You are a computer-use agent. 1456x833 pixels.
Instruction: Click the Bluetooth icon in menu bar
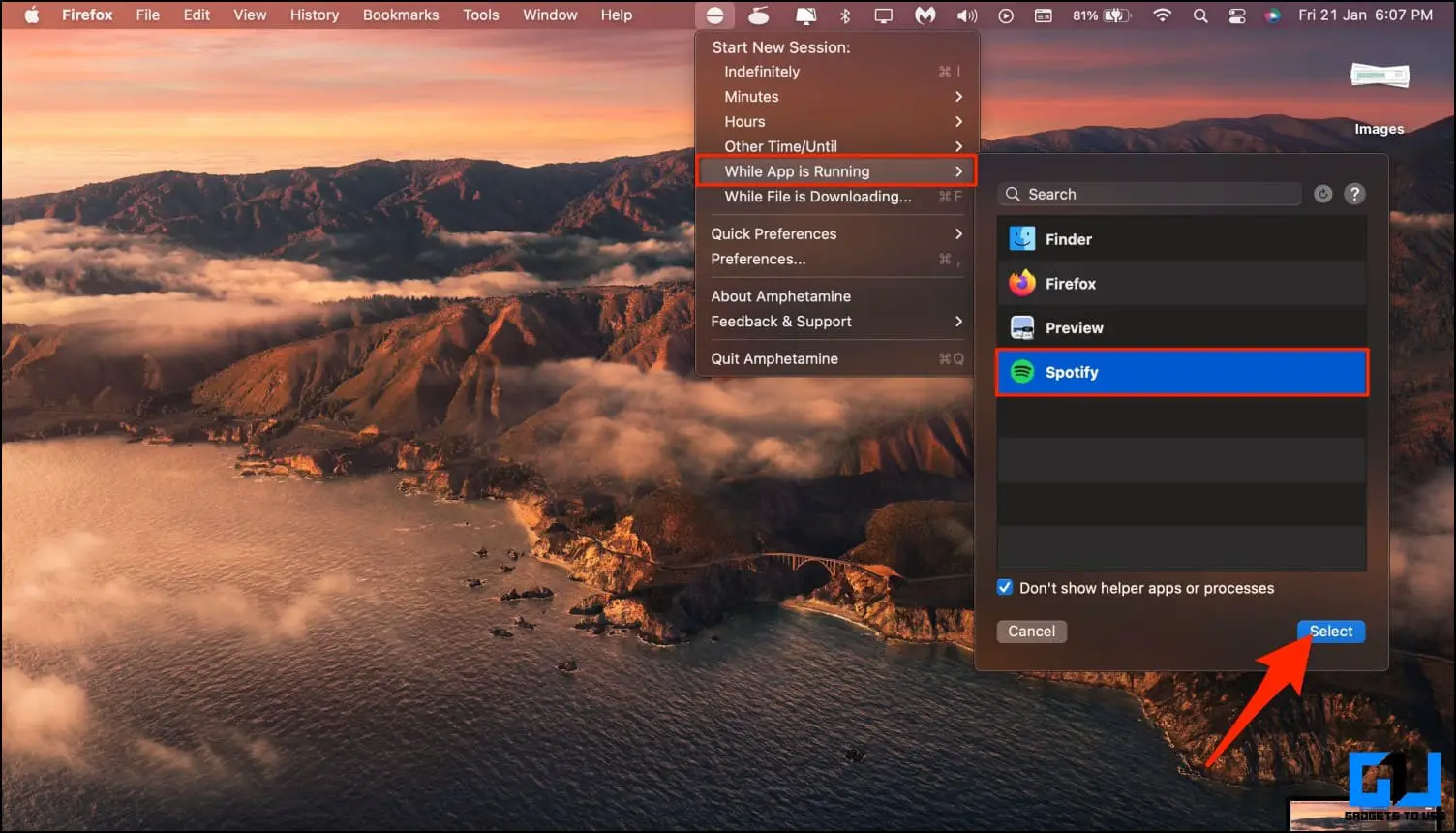tap(844, 15)
